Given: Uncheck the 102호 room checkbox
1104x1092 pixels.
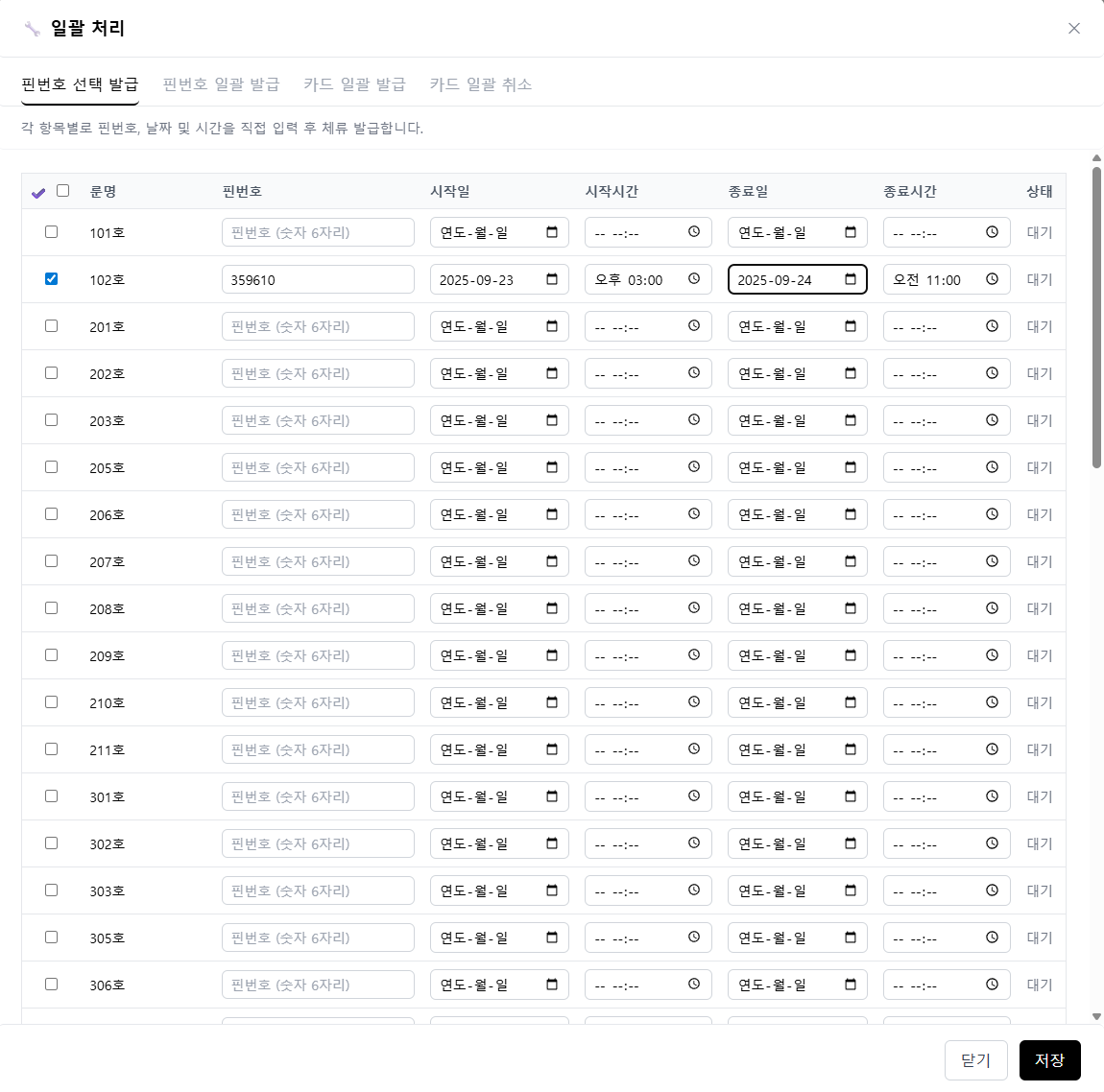Looking at the screenshot, I should tap(52, 279).
